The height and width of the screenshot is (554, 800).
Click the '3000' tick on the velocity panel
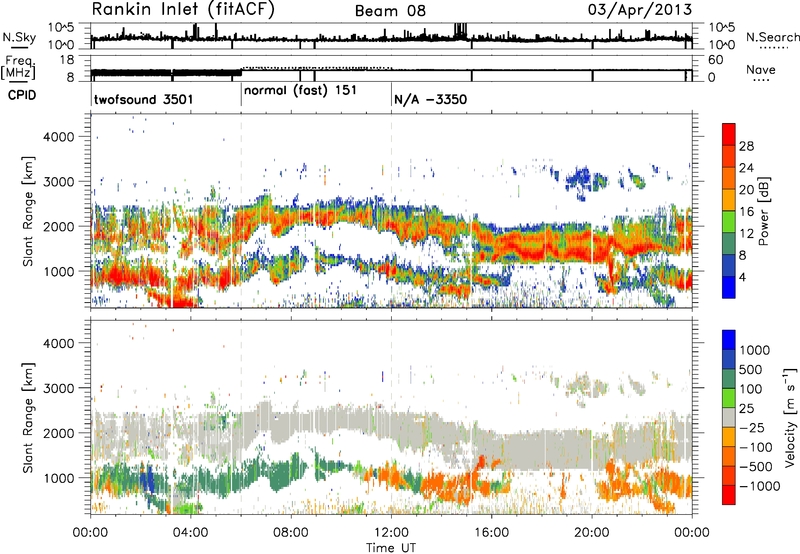pos(59,388)
